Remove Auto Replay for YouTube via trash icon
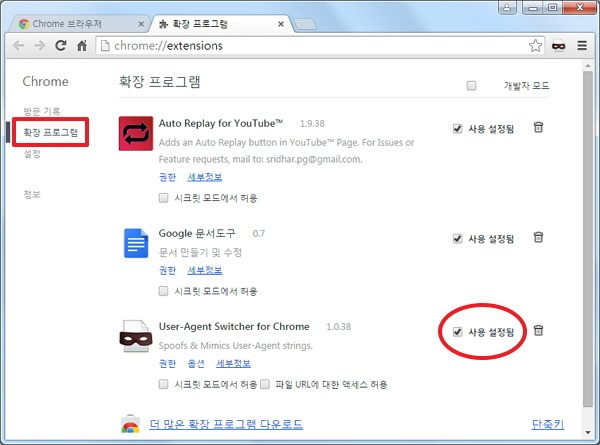 [538, 127]
